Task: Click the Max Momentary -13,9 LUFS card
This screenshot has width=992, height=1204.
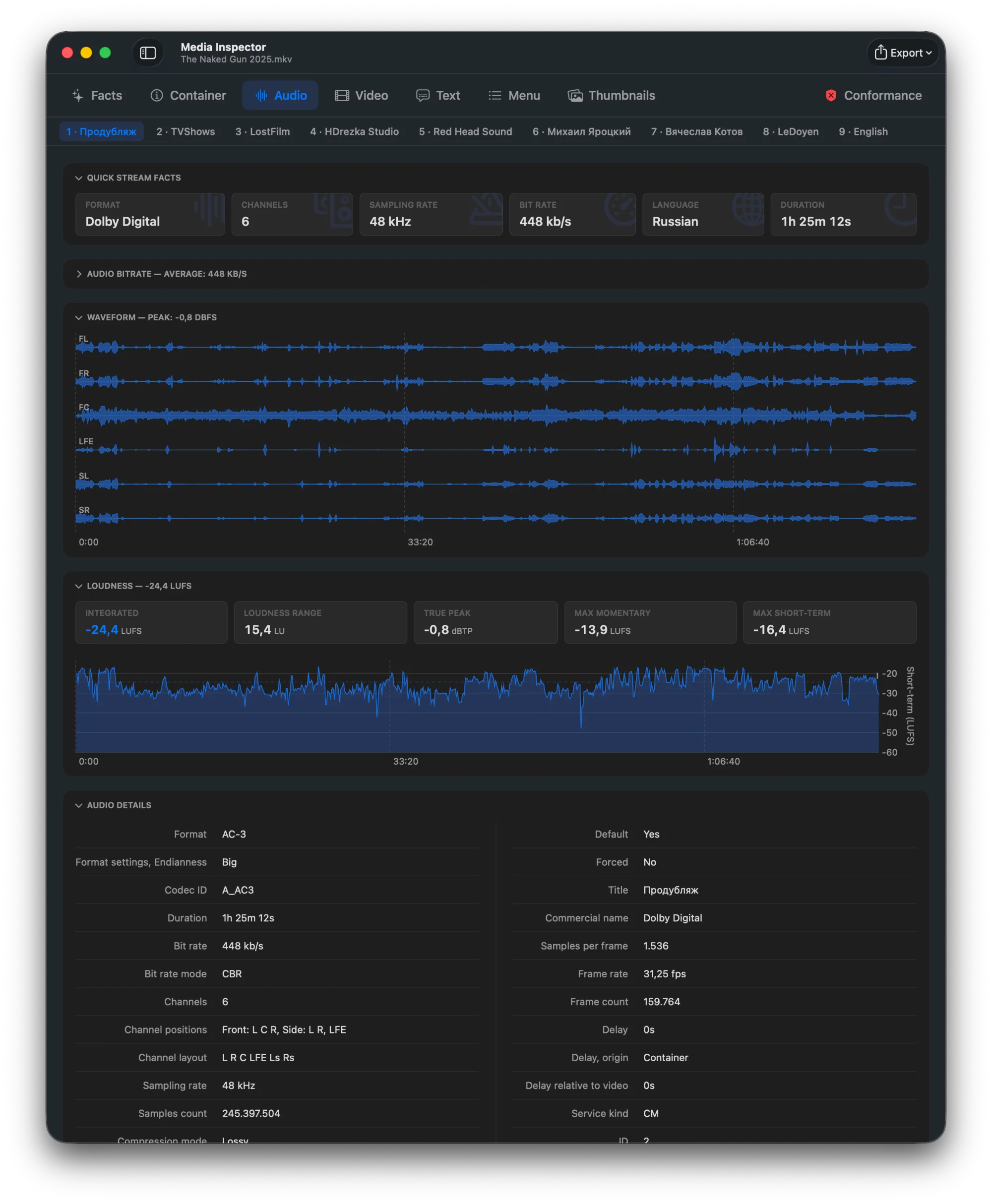Action: coord(650,622)
